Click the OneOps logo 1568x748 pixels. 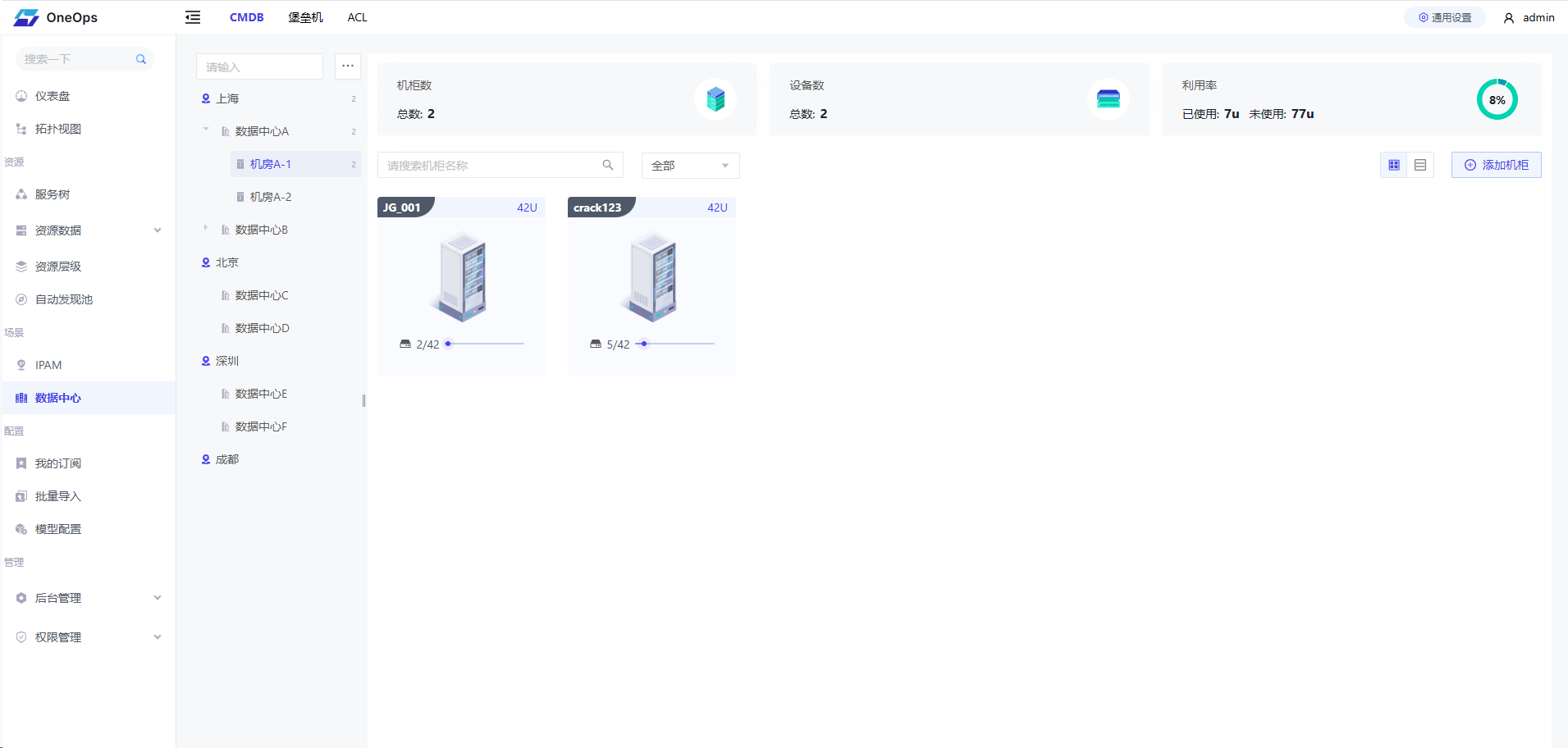(56, 17)
